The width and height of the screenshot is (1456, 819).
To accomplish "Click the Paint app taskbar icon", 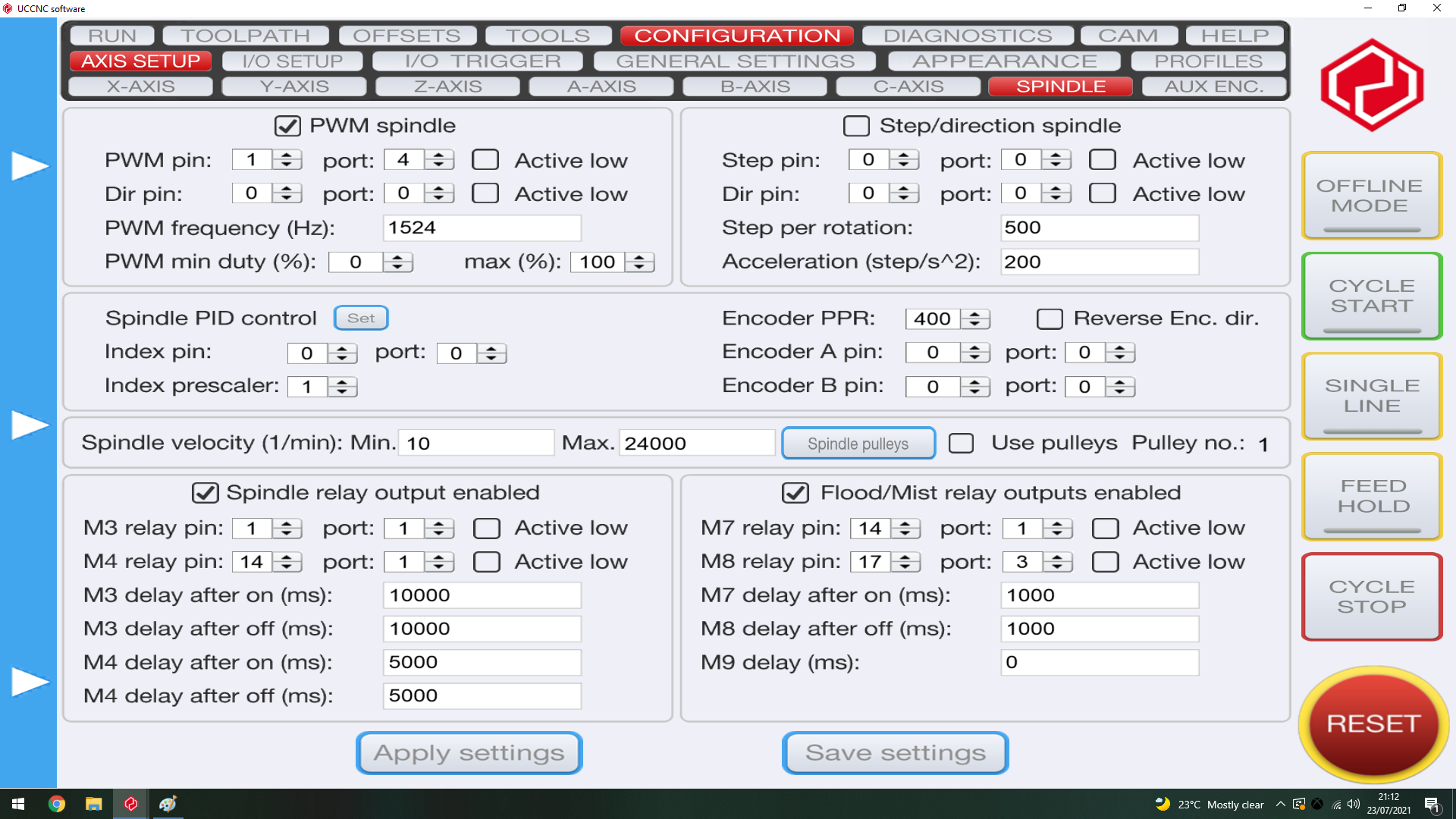I will tap(168, 804).
